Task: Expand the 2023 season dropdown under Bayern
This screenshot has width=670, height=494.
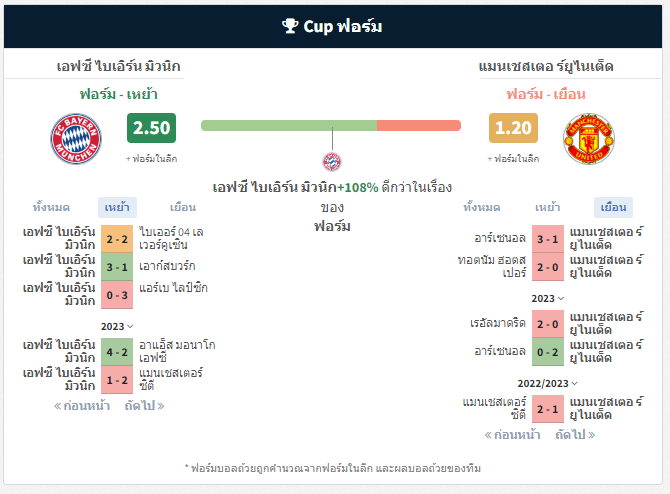Action: pyautogui.click(x=117, y=326)
